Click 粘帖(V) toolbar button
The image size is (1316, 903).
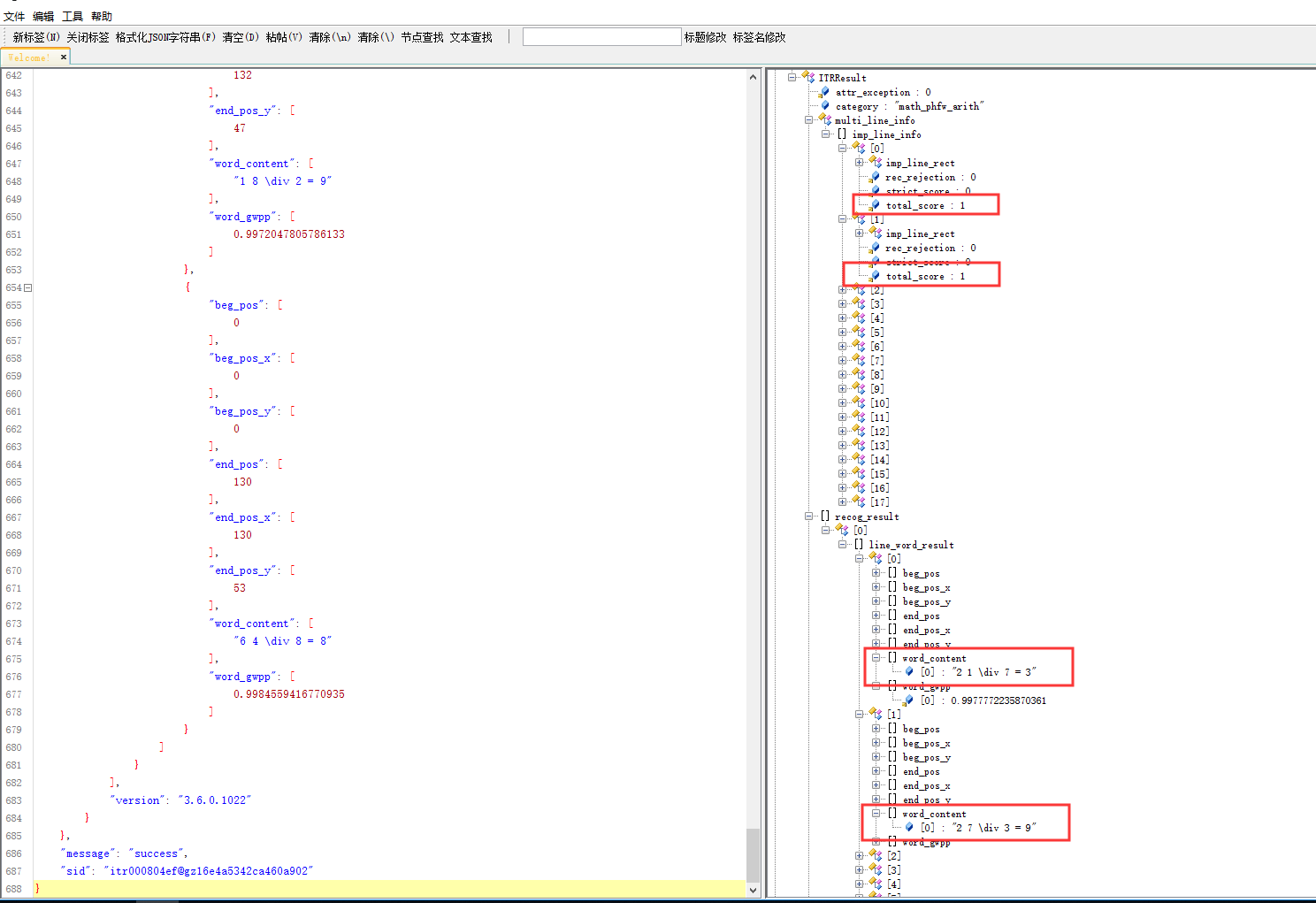[284, 37]
